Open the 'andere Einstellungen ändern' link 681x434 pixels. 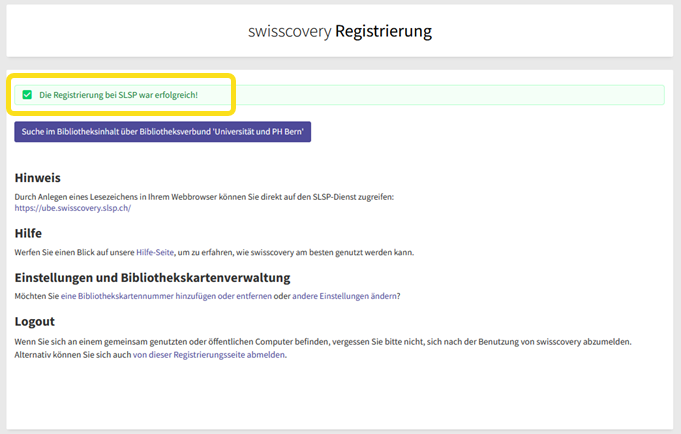click(343, 296)
